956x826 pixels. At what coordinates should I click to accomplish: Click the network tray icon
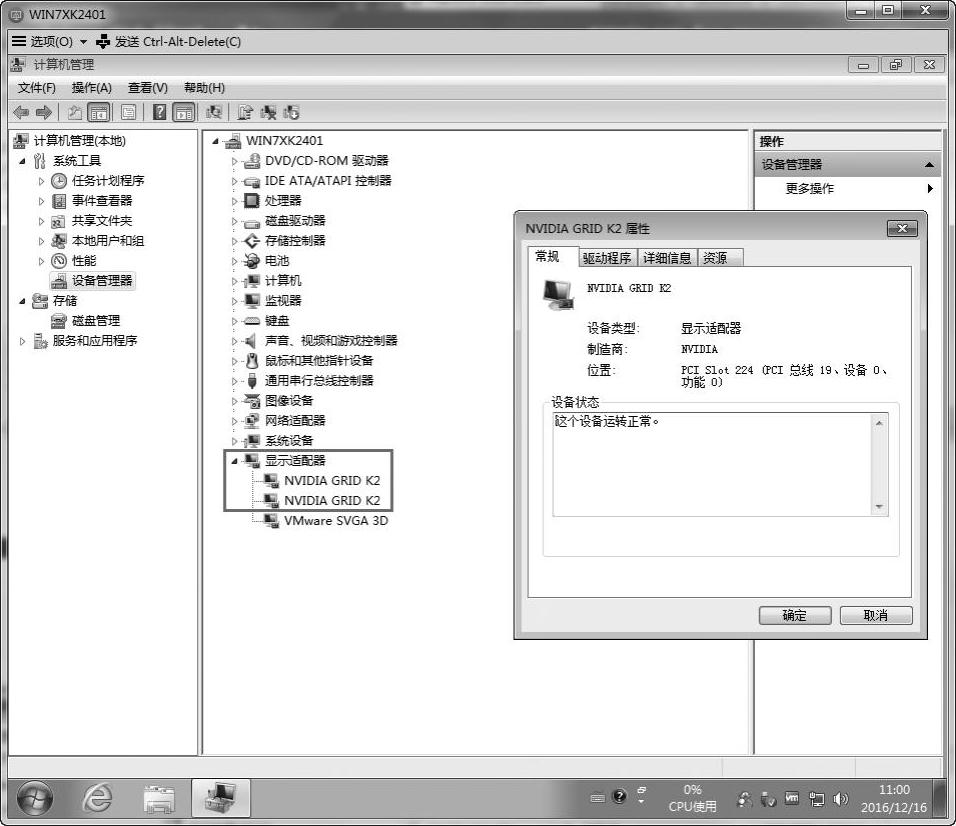(816, 799)
